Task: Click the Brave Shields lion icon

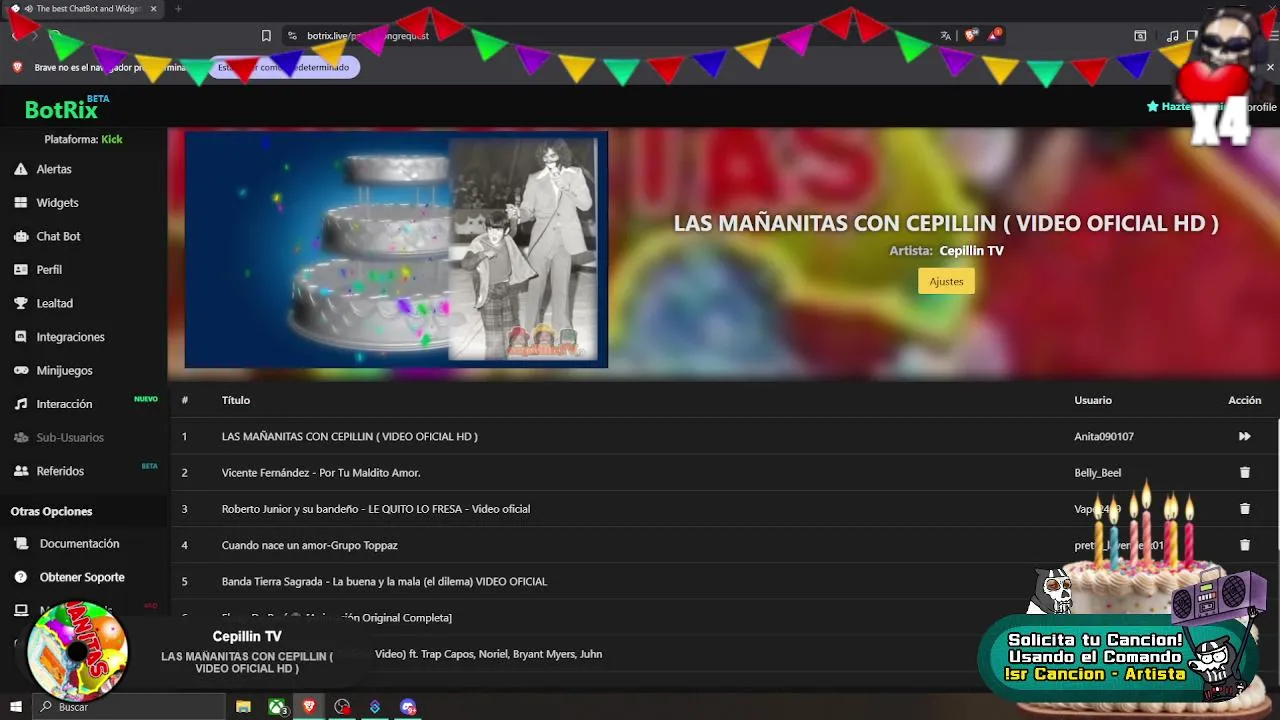Action: coord(970,35)
